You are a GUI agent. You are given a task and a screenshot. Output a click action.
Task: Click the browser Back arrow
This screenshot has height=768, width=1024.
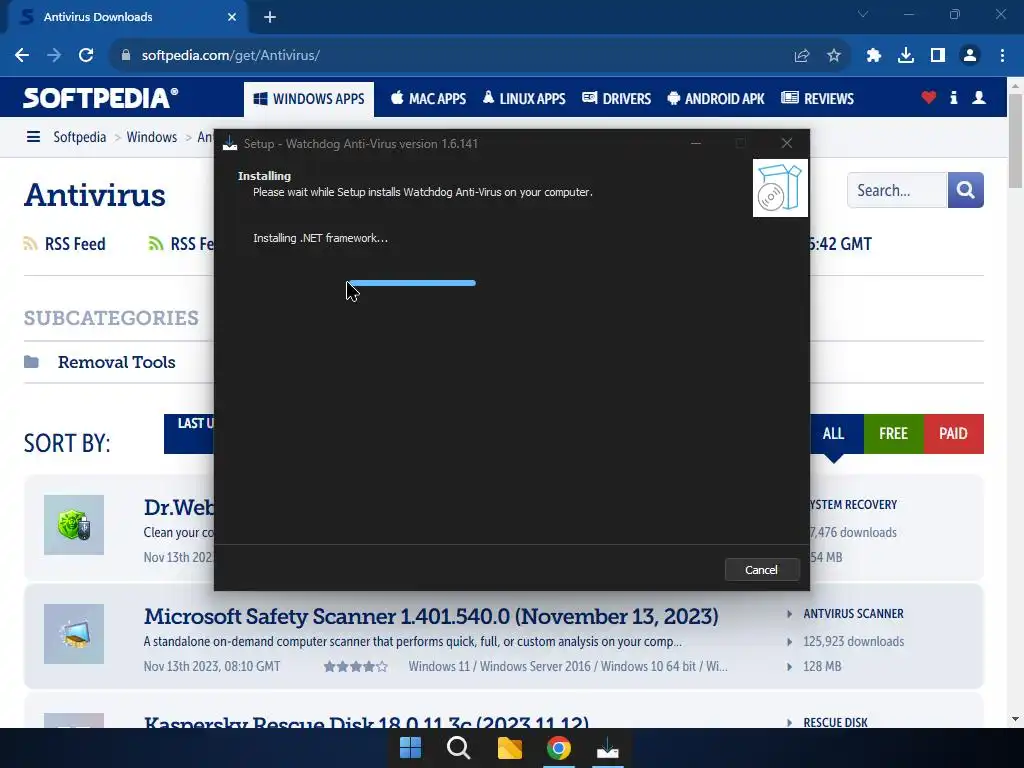point(22,56)
